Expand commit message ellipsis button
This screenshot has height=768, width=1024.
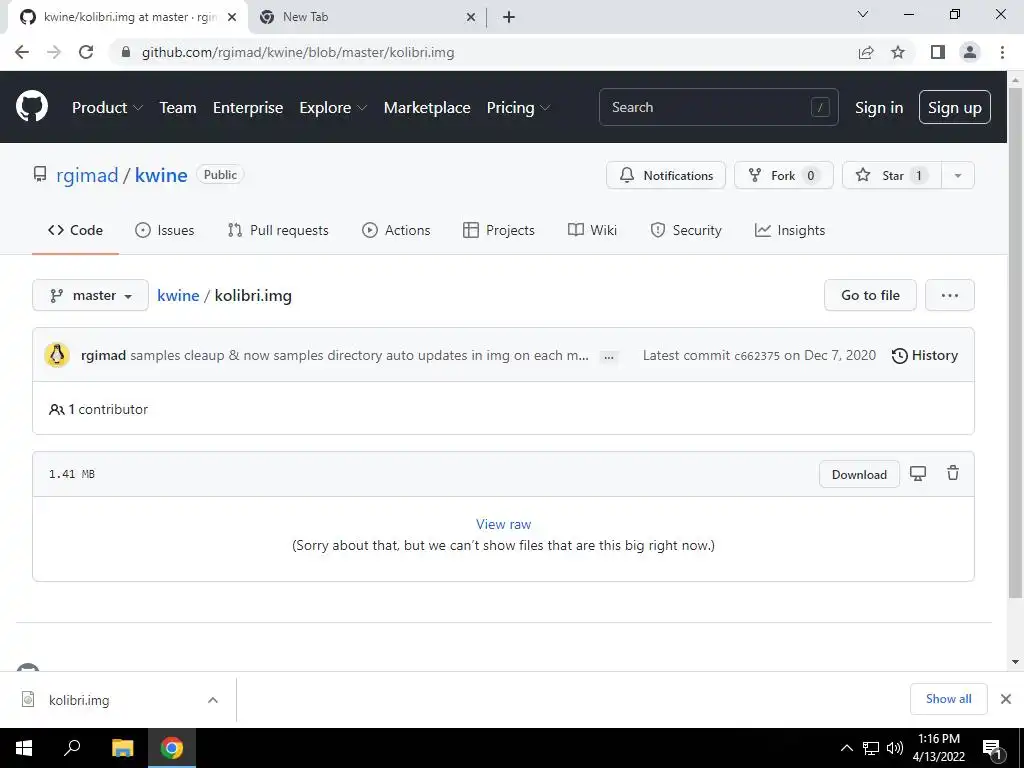point(609,357)
